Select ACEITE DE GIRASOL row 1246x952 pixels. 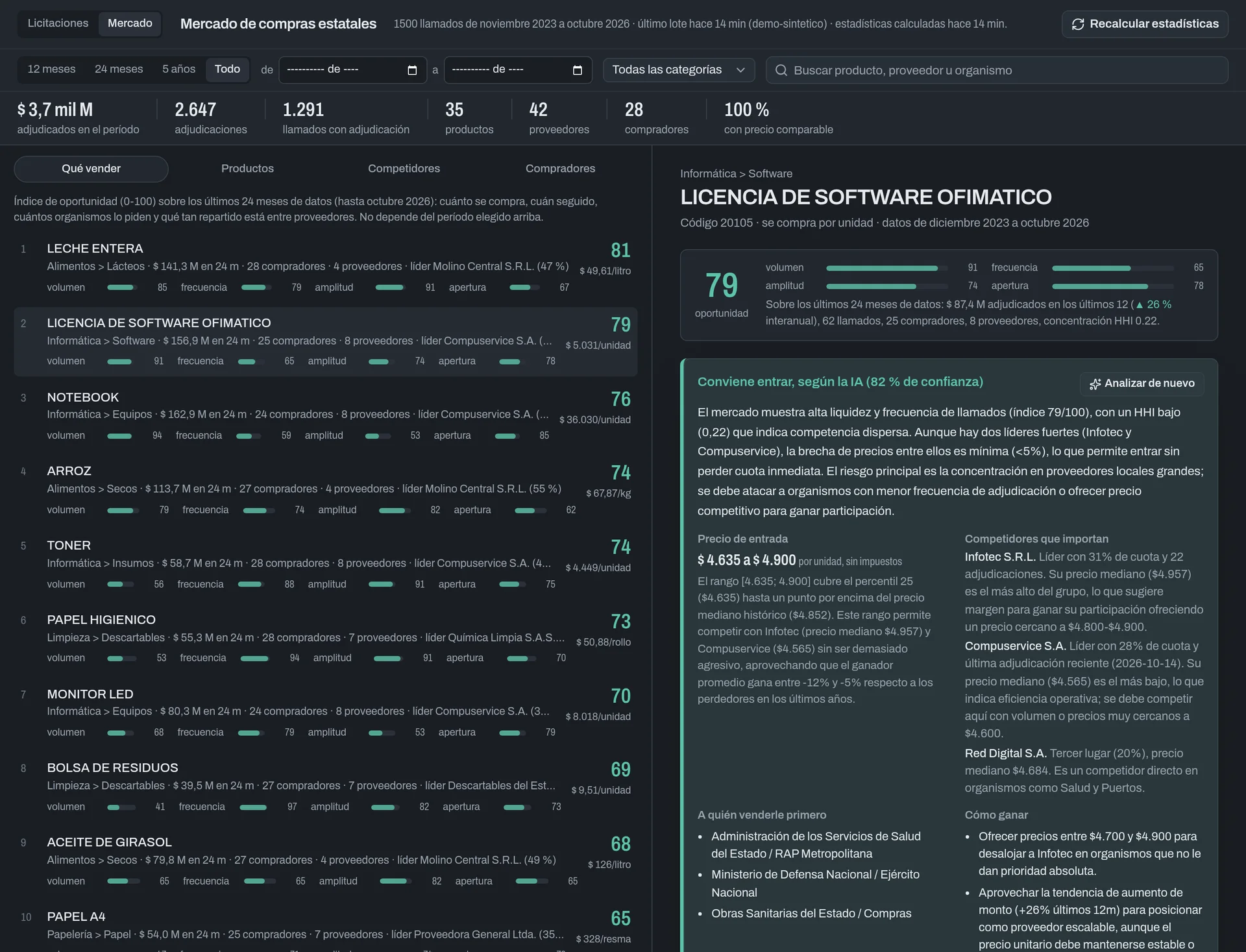click(326, 861)
